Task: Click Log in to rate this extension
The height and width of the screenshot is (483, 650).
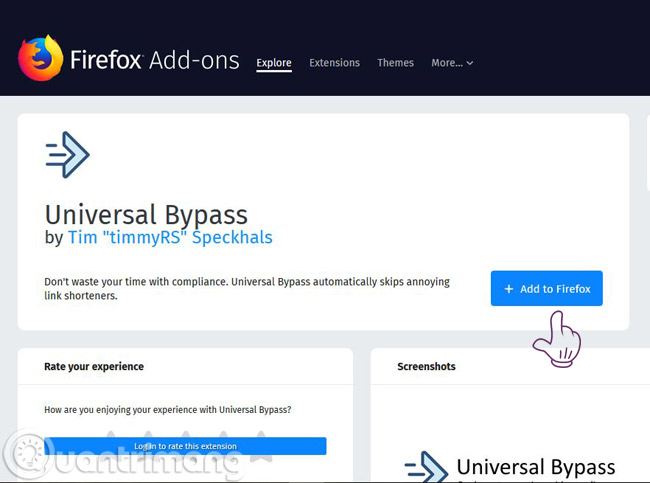Action: click(x=185, y=446)
